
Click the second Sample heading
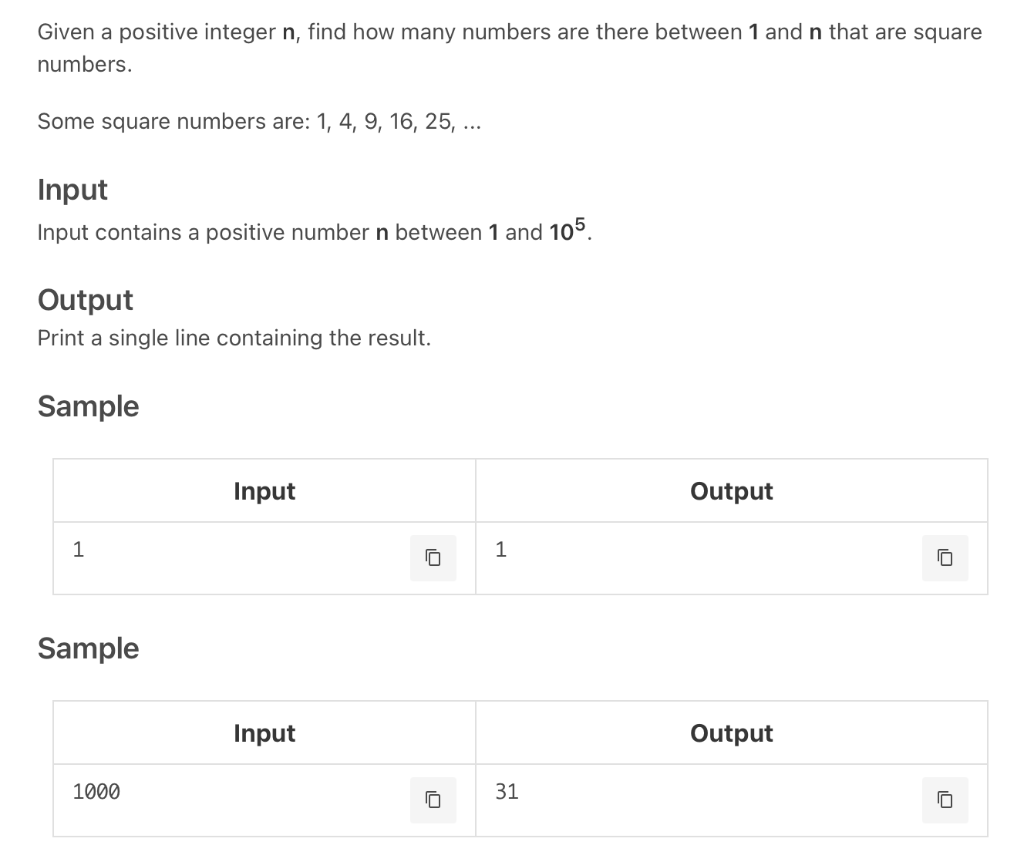click(88, 648)
